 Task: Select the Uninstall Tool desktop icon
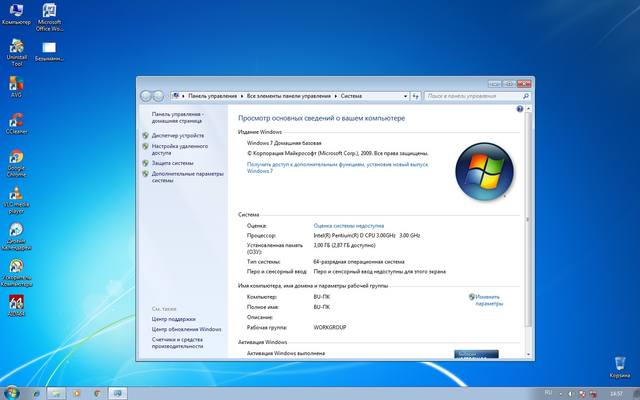click(x=16, y=53)
